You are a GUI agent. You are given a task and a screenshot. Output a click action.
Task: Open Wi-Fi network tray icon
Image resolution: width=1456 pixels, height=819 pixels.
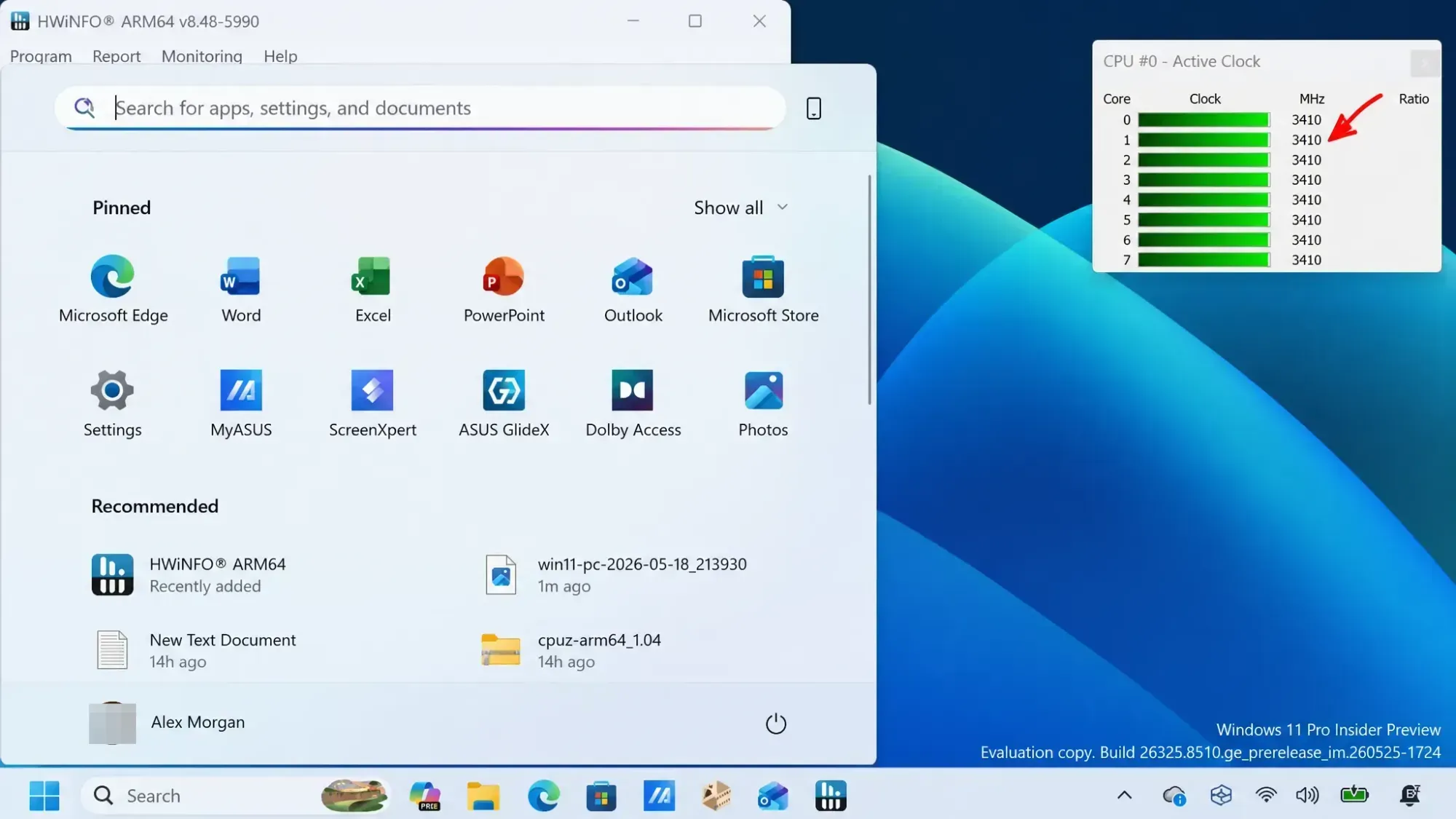tap(1266, 795)
